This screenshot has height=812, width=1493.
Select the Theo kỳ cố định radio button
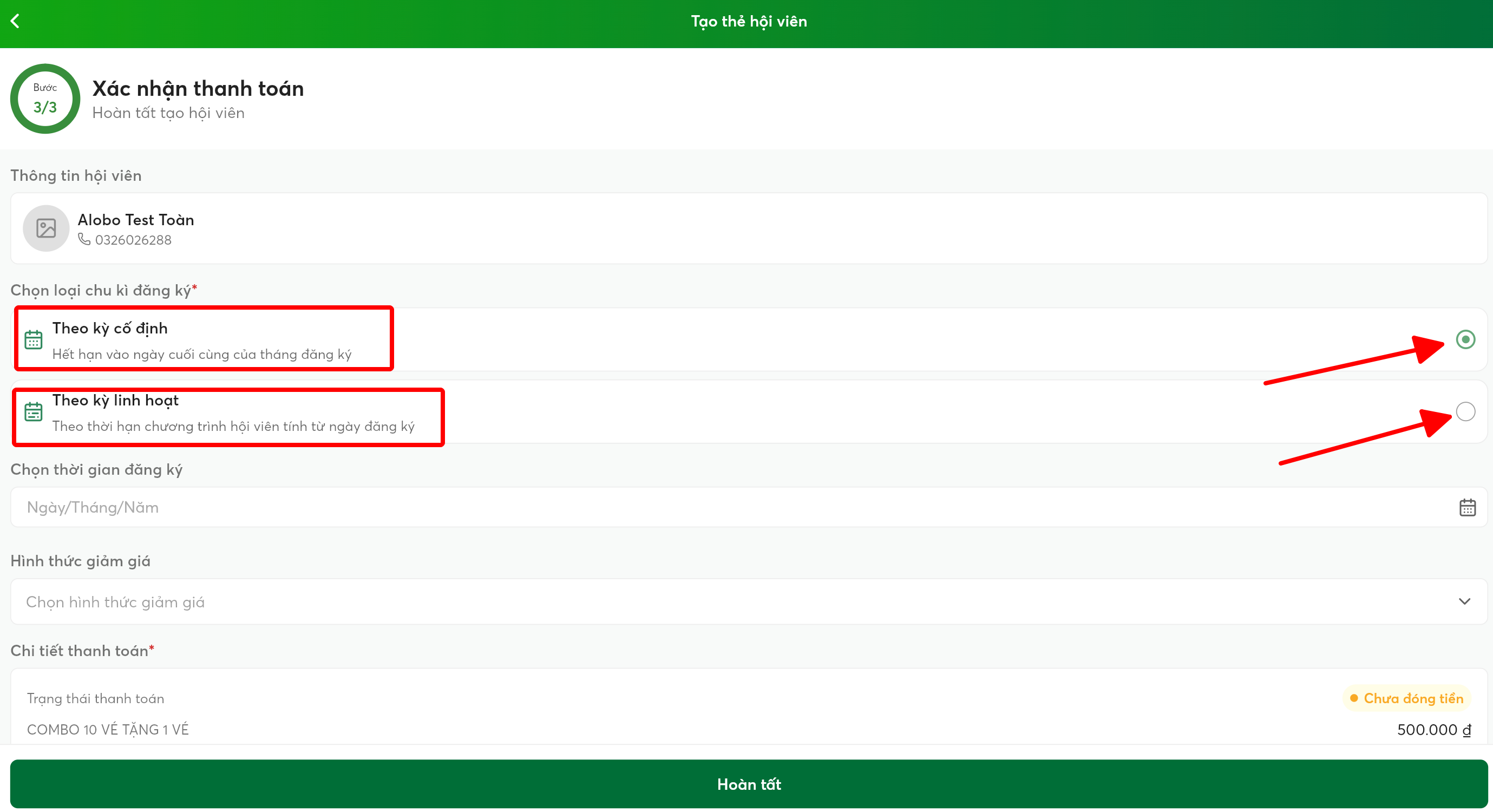click(1465, 339)
